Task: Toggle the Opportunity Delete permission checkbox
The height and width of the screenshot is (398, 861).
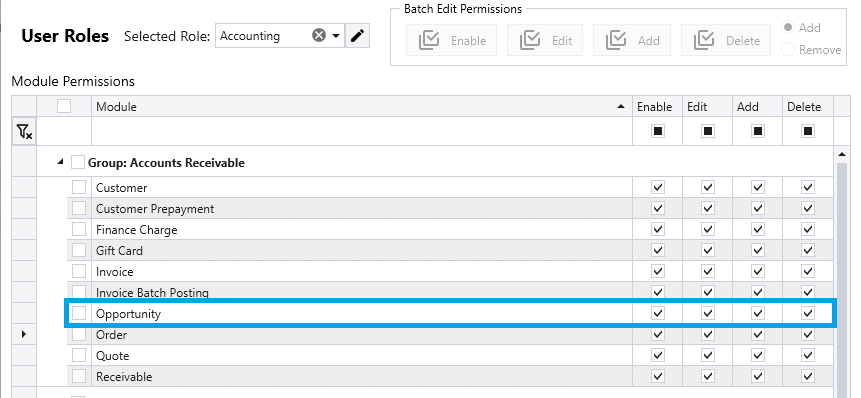Action: click(x=807, y=313)
